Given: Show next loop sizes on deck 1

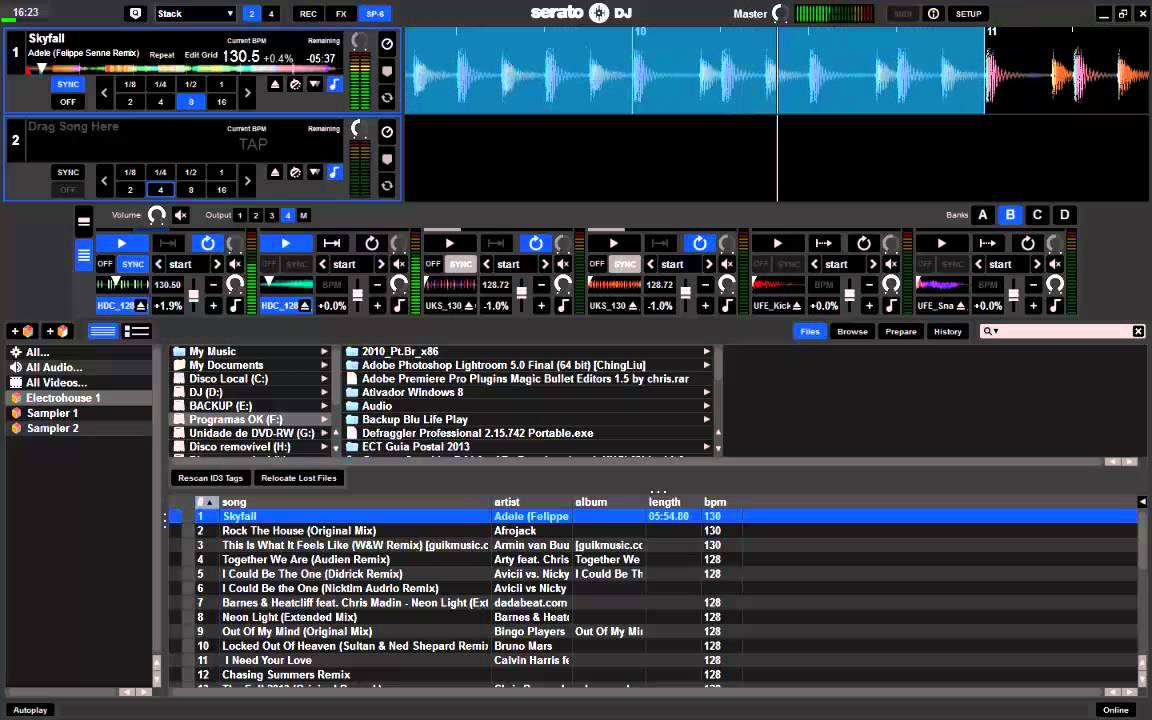Looking at the screenshot, I should [248, 93].
